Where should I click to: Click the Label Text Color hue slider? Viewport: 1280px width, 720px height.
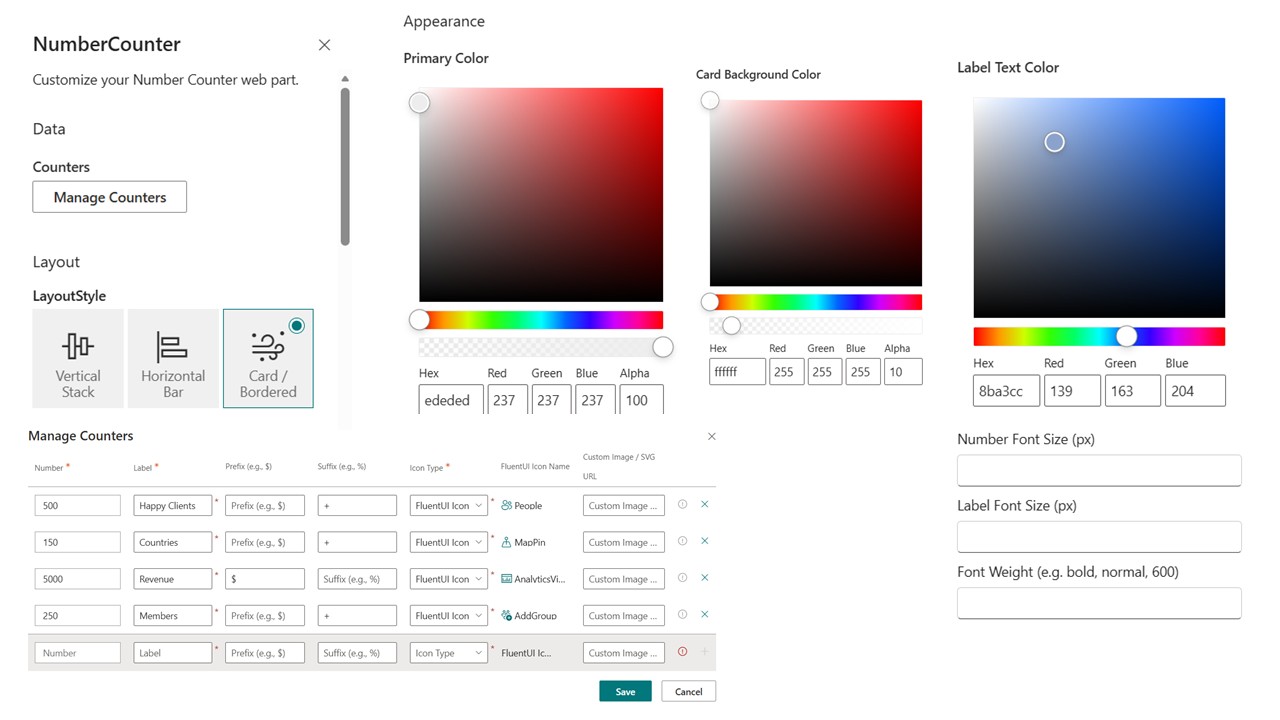click(1098, 337)
